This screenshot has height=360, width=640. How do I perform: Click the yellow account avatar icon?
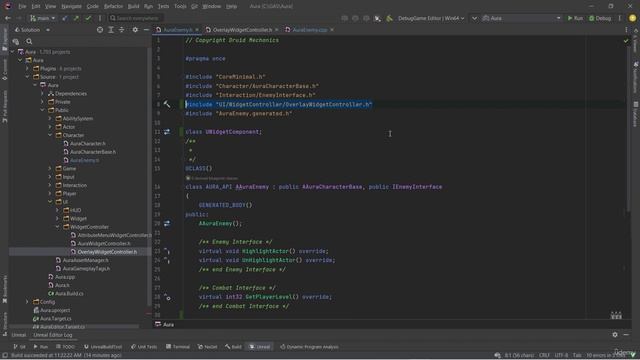[x=632, y=18]
